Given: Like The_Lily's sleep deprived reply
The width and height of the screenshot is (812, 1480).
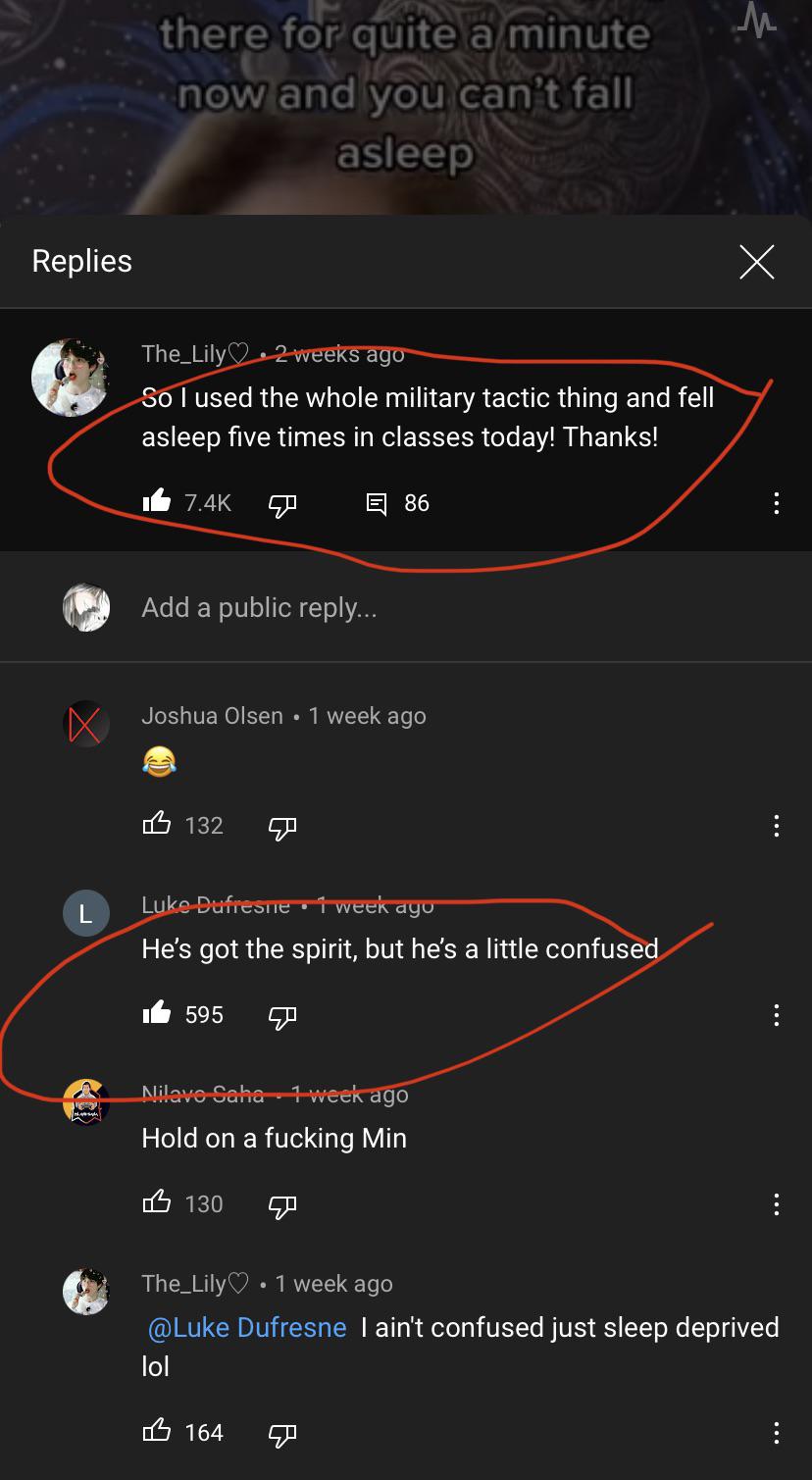Looking at the screenshot, I should (x=157, y=1432).
